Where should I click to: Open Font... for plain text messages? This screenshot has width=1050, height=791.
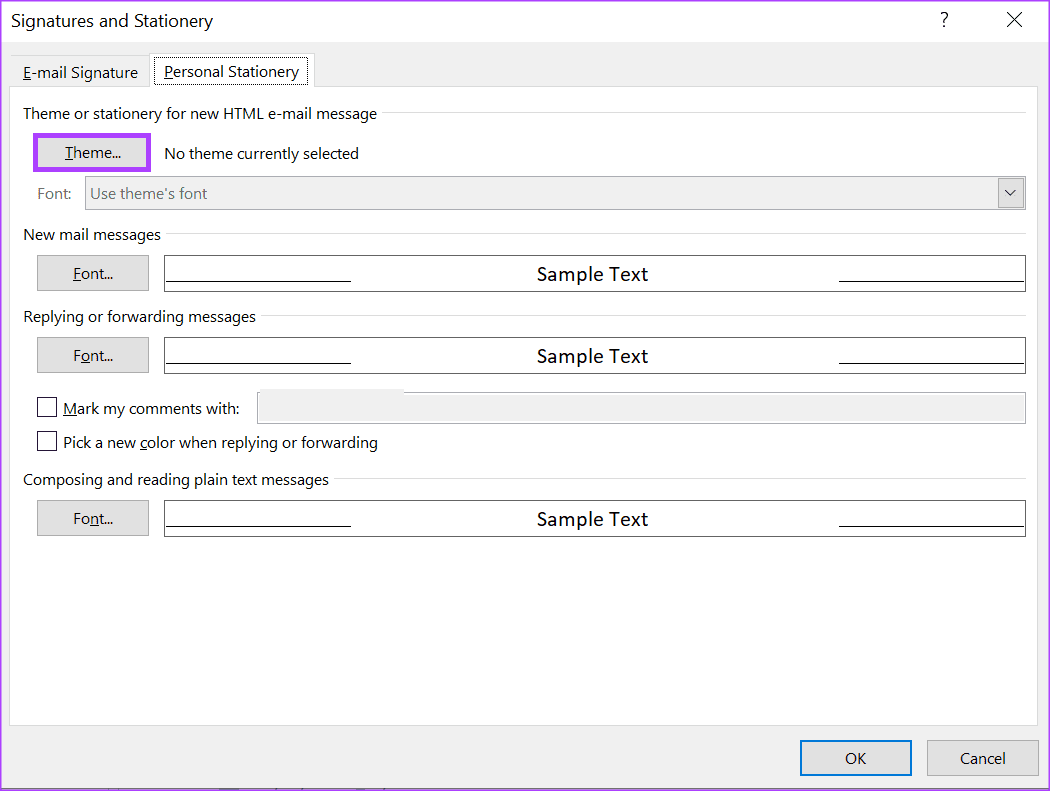point(92,518)
